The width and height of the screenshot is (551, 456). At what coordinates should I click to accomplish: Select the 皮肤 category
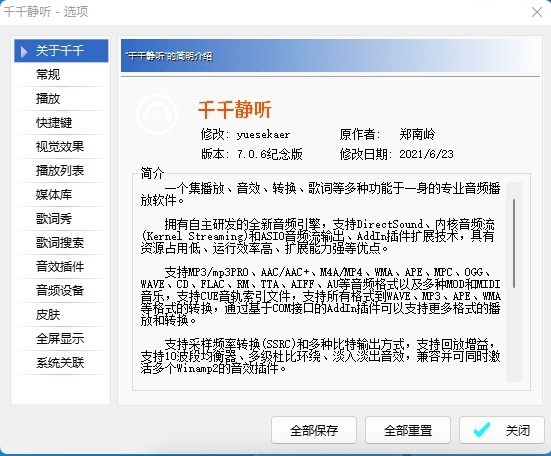tap(61, 314)
